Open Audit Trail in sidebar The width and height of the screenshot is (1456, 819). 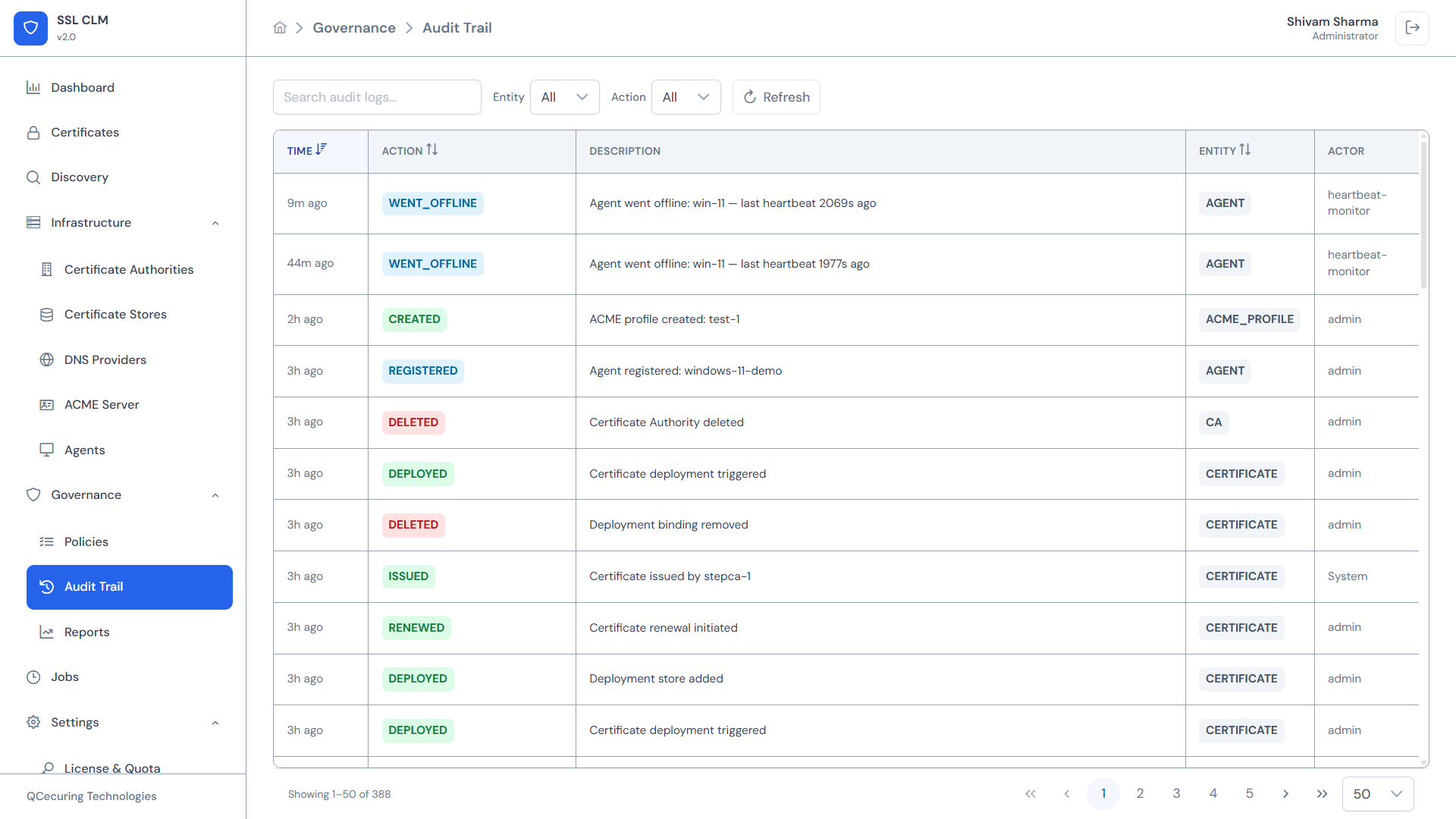point(130,587)
